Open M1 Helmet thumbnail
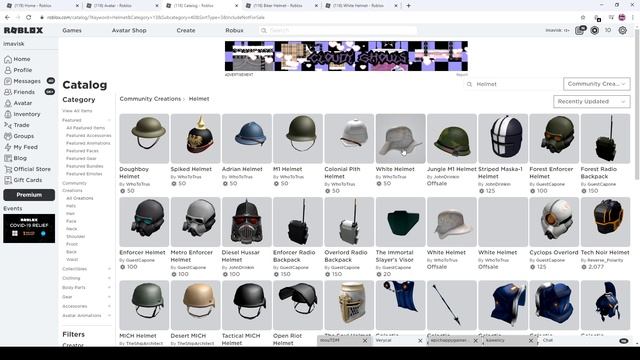The height and width of the screenshot is (360, 640). point(298,139)
